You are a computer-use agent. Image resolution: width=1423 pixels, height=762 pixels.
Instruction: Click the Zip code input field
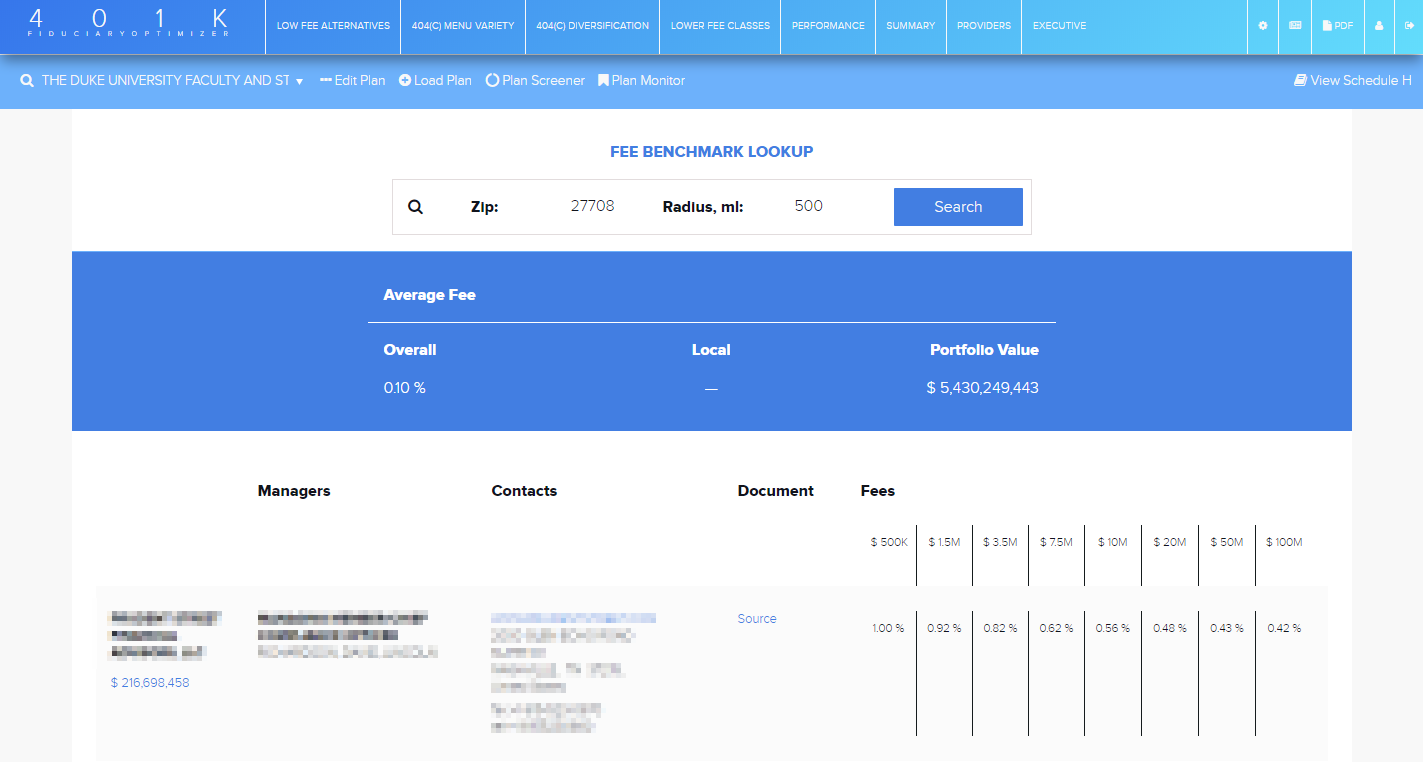592,207
